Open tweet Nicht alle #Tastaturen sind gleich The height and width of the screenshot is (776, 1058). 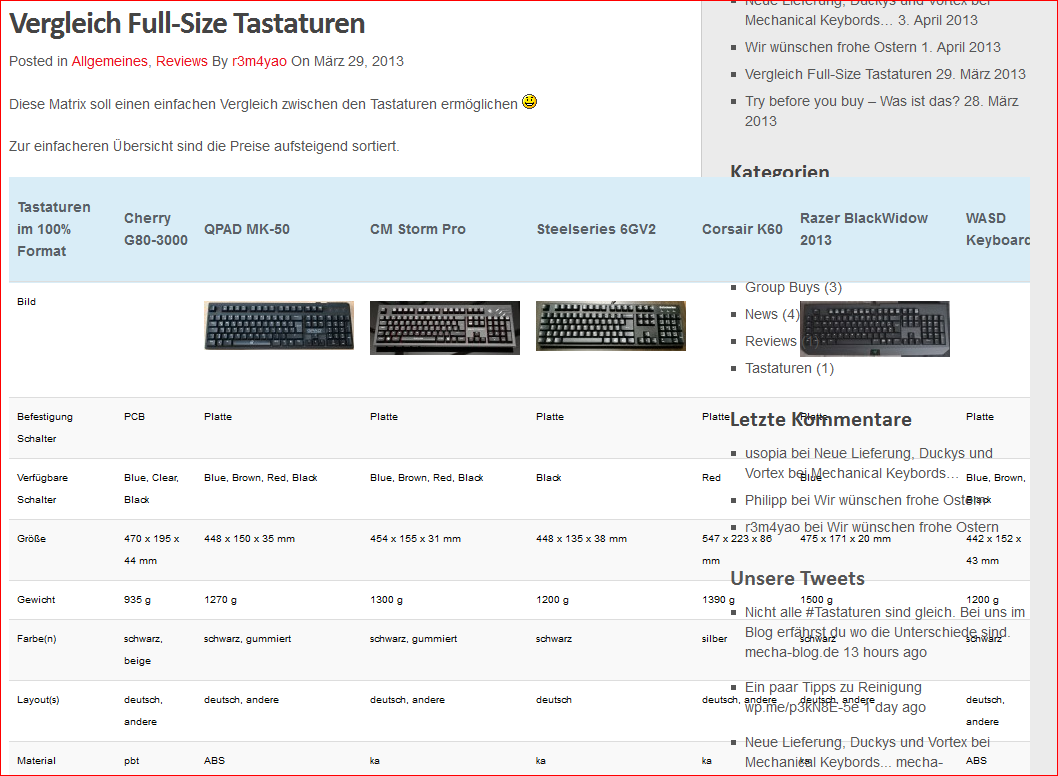[885, 632]
